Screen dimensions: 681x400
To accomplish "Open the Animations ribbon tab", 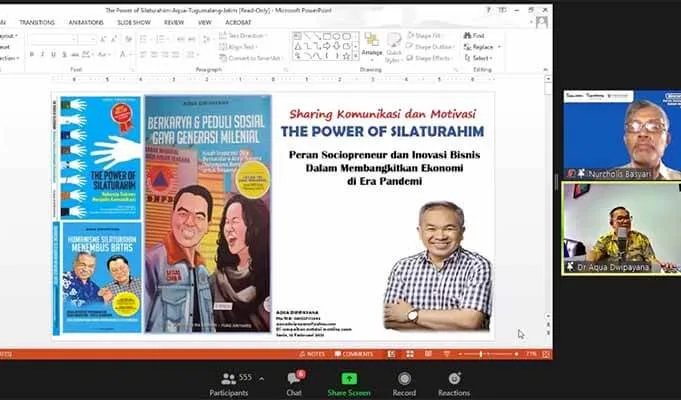I will click(x=86, y=22).
